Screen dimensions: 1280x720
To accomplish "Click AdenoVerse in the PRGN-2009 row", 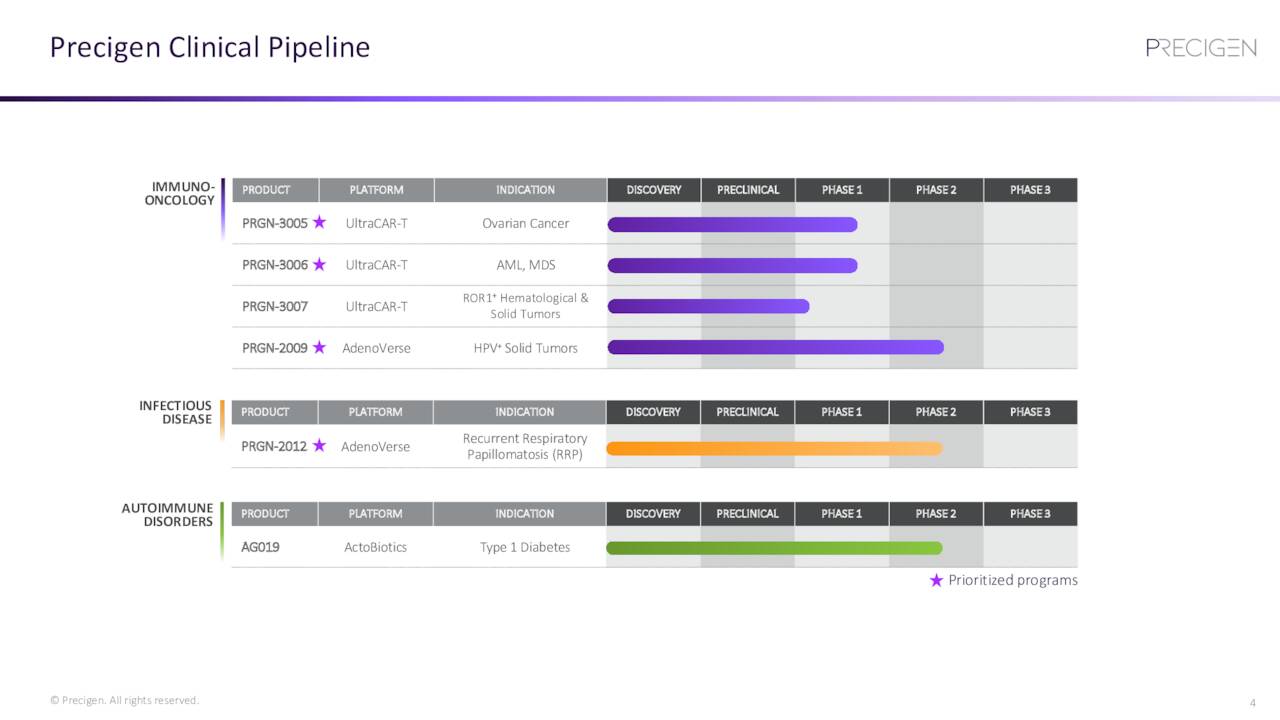I will coord(376,348).
